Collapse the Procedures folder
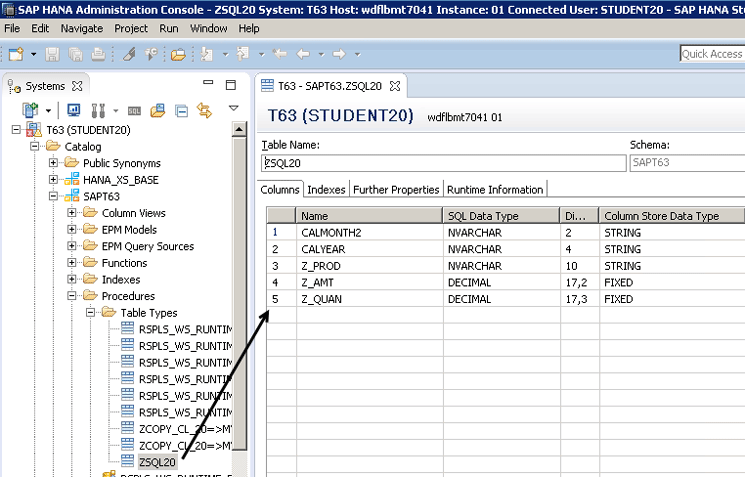Image resolution: width=745 pixels, height=477 pixels. [x=72, y=296]
